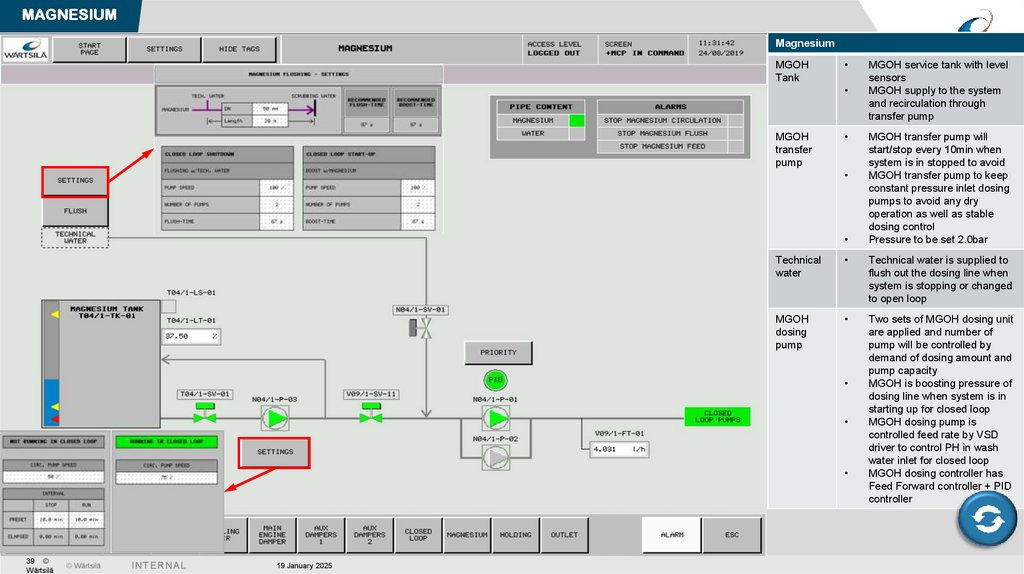Click the blue magnesium tank level bar

[51, 403]
